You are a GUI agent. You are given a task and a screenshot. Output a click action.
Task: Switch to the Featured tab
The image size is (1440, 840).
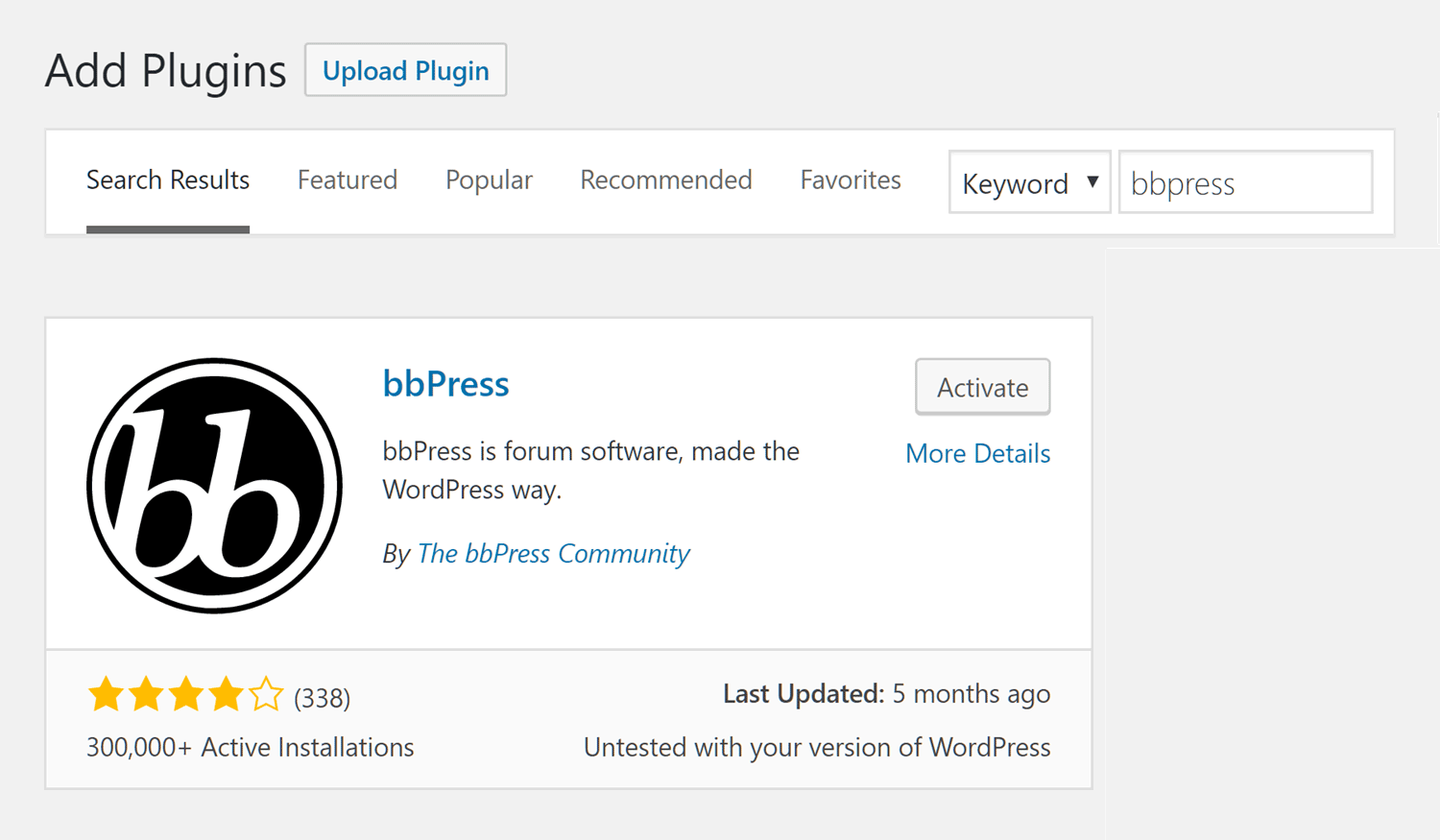348,180
